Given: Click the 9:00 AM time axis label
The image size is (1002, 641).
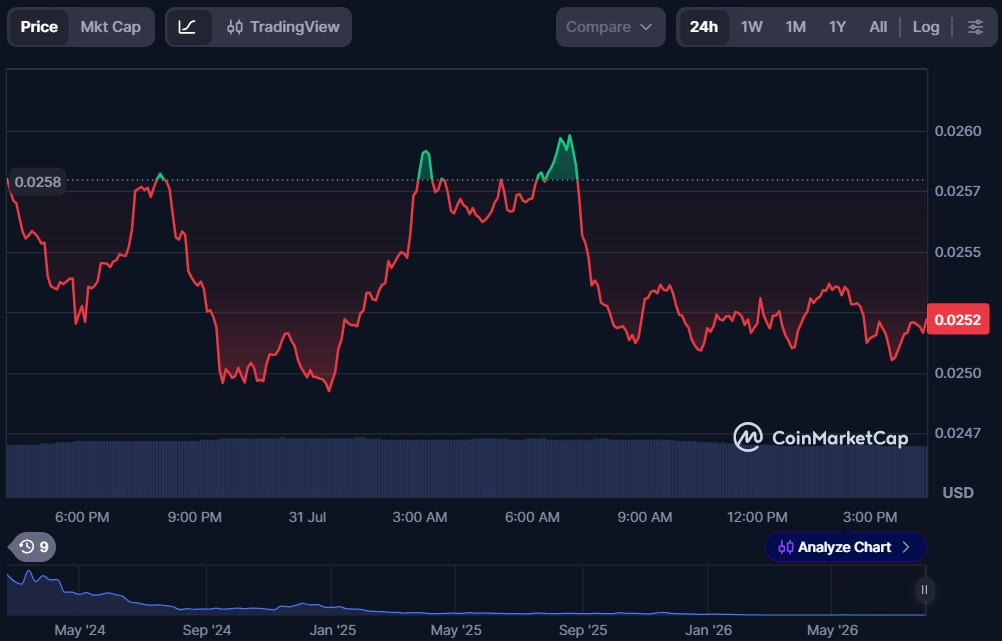Looking at the screenshot, I should tap(645, 517).
